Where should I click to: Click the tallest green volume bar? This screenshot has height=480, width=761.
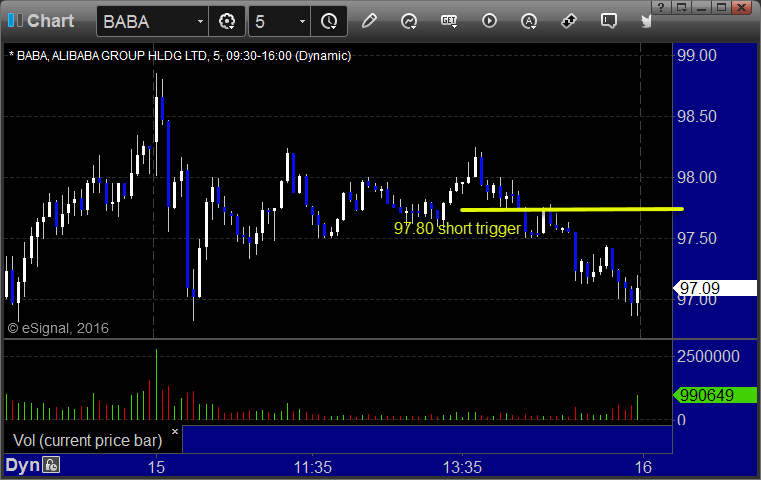(156, 384)
